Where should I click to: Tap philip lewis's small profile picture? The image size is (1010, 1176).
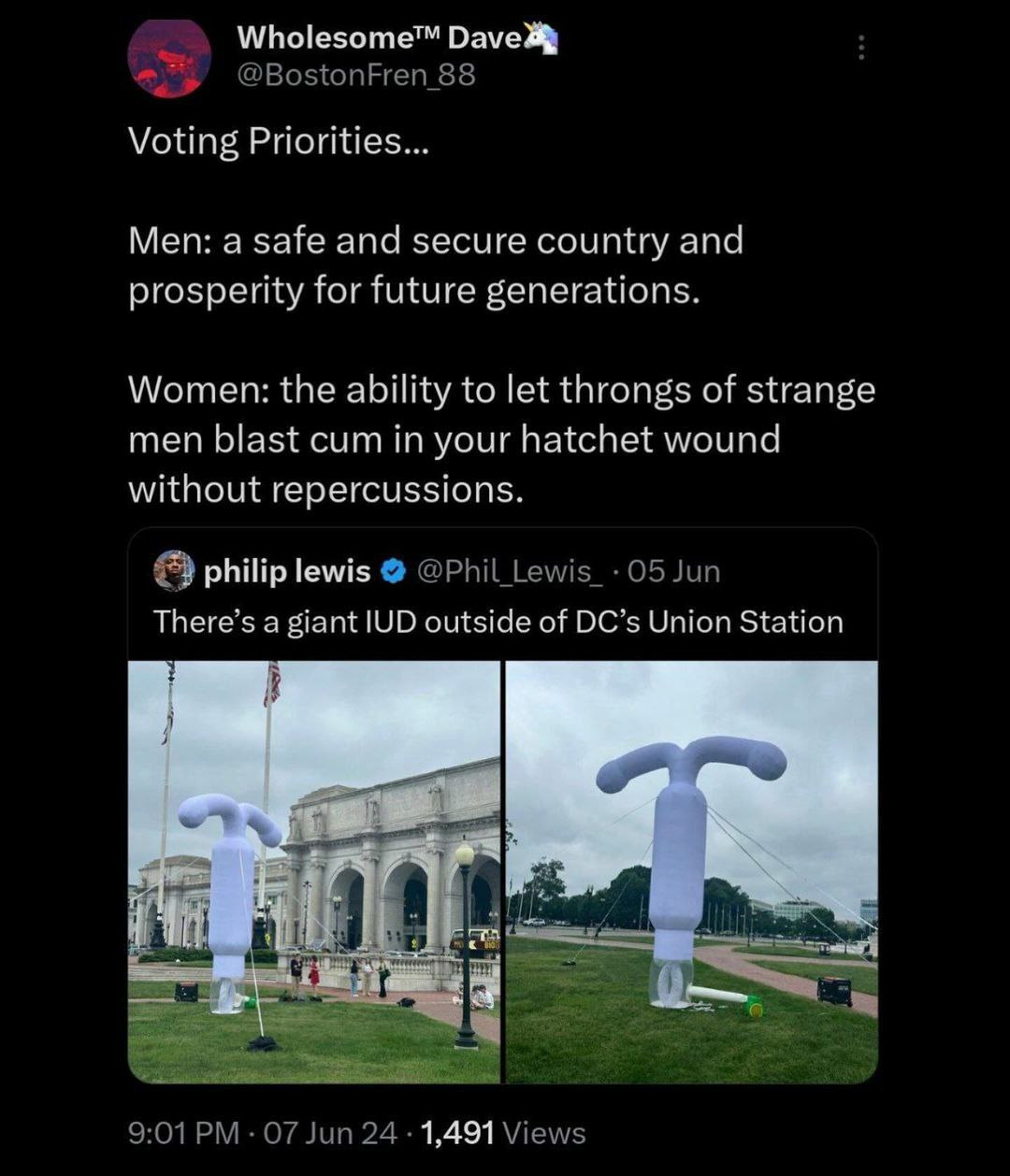(x=174, y=570)
